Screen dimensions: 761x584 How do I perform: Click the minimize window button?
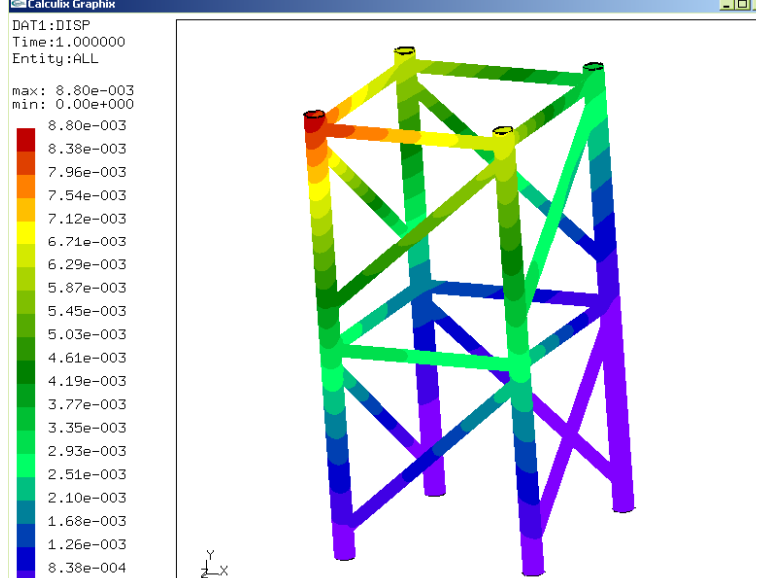[727, 4]
